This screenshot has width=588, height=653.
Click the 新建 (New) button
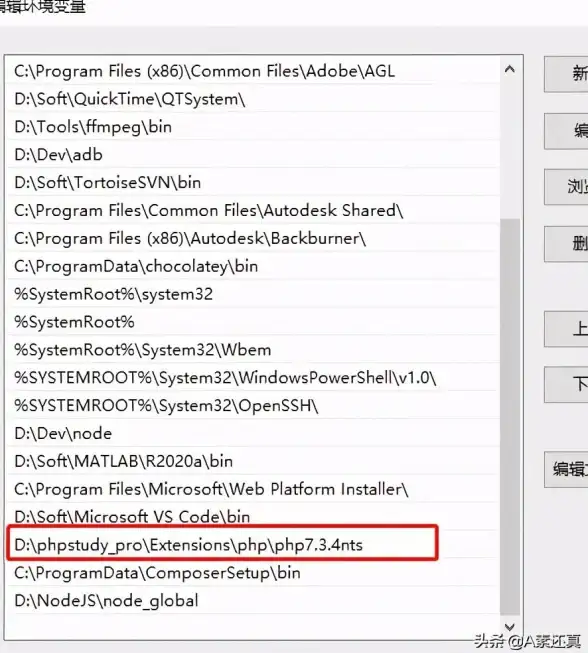[x=566, y=74]
